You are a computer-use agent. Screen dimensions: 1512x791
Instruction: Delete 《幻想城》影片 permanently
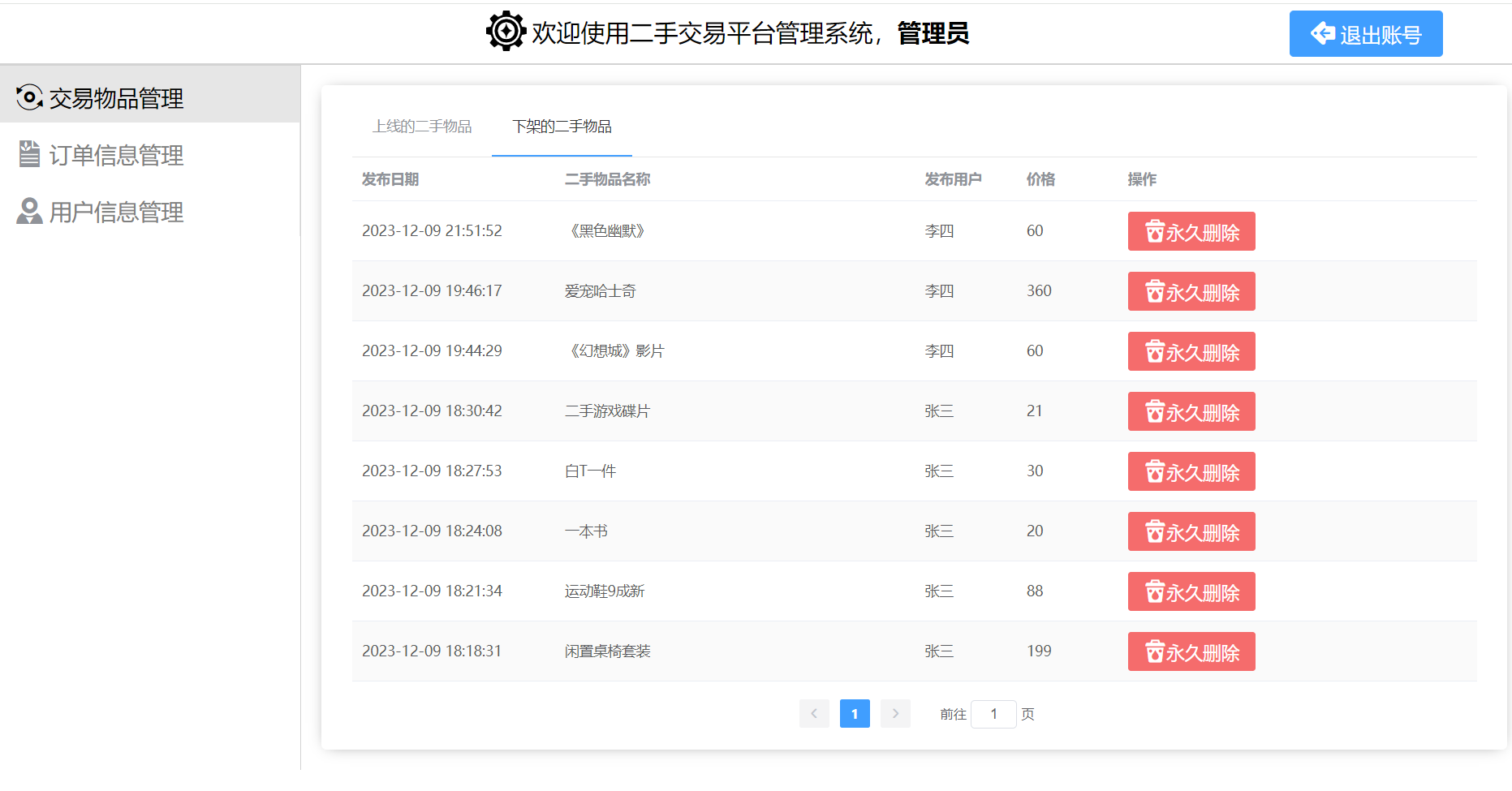1191,351
